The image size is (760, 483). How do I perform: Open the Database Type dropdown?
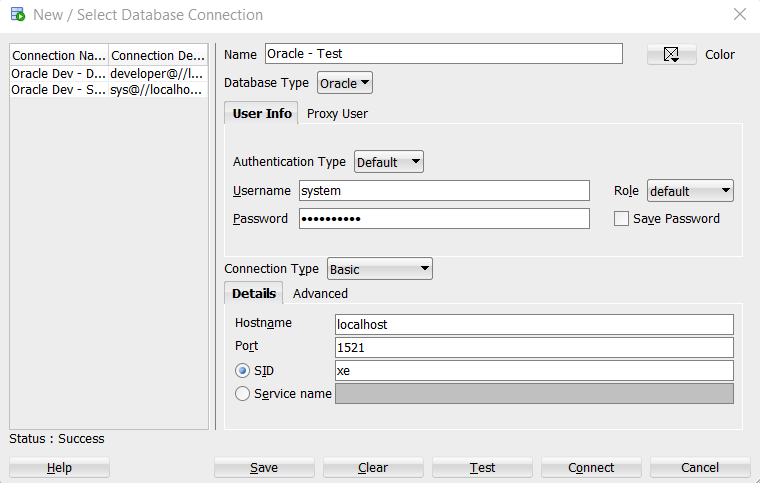(345, 83)
